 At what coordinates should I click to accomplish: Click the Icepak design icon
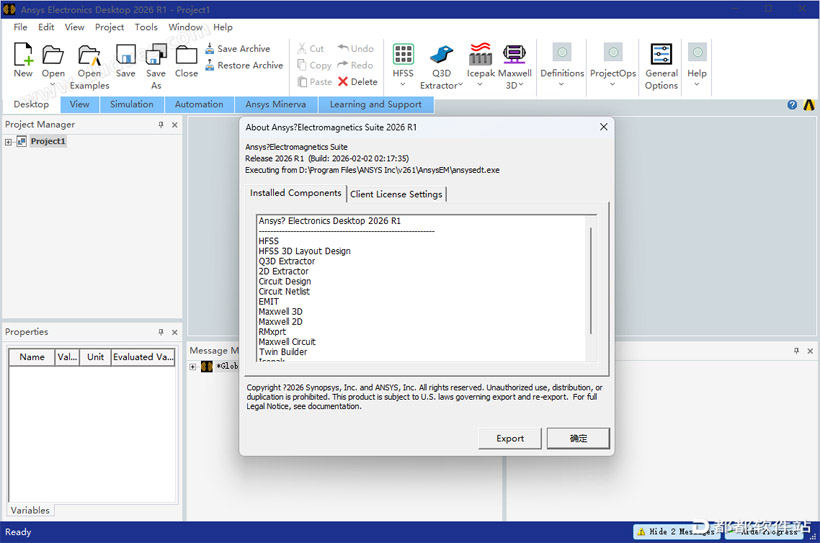[x=480, y=53]
